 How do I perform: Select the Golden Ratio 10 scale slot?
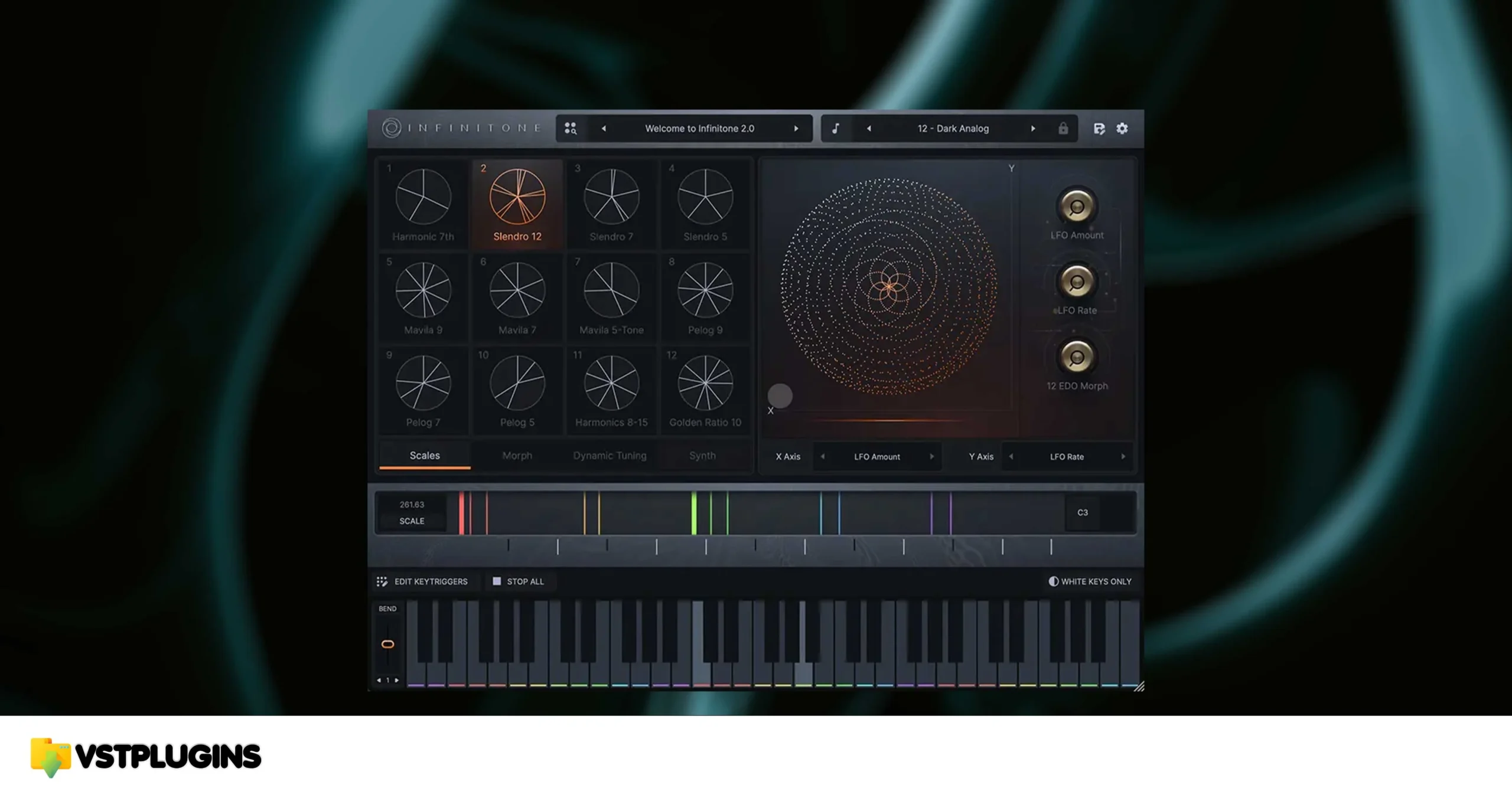(705, 390)
